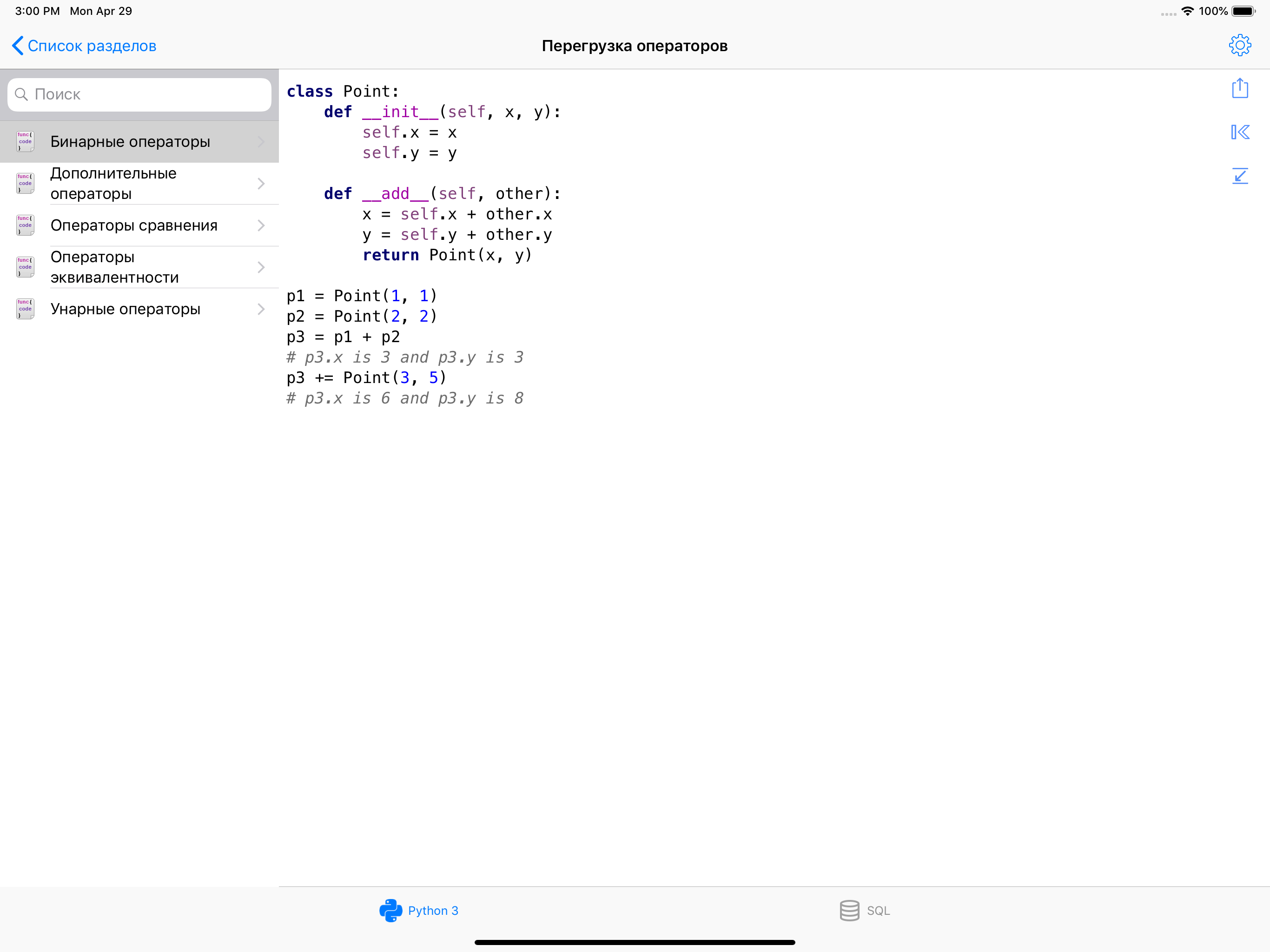Viewport: 1270px width, 952px height.
Task: Click the shrink-view diagonal arrow icon
Action: pyautogui.click(x=1240, y=176)
